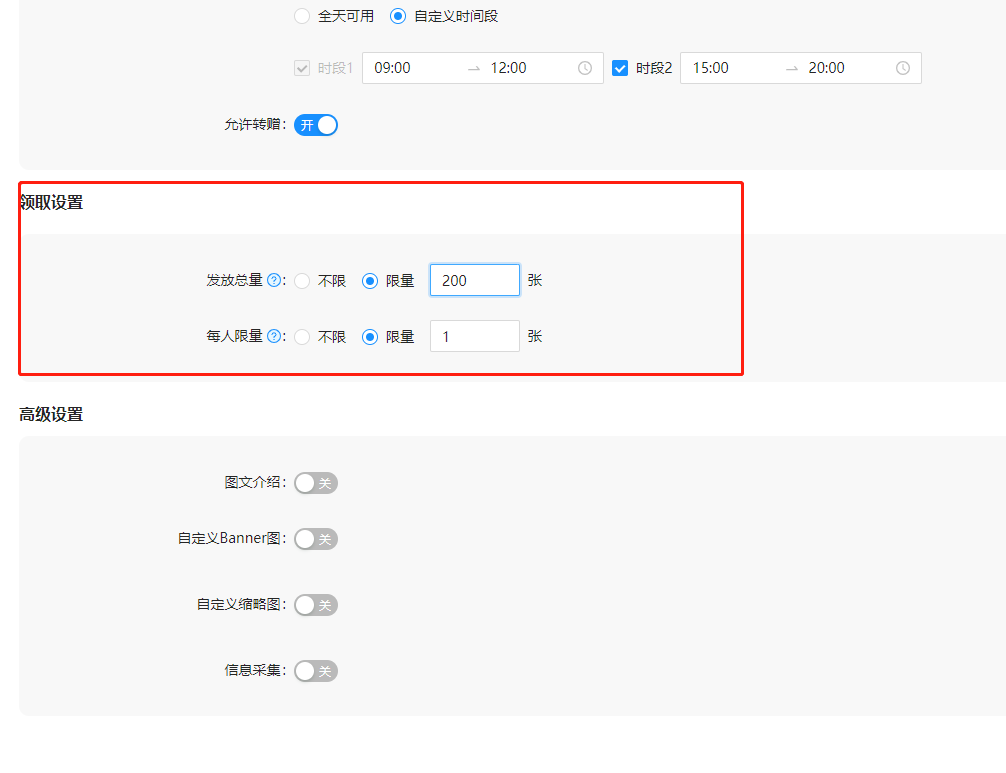
Task: Enable the 自定义缩略图 toggle
Action: pyautogui.click(x=316, y=604)
